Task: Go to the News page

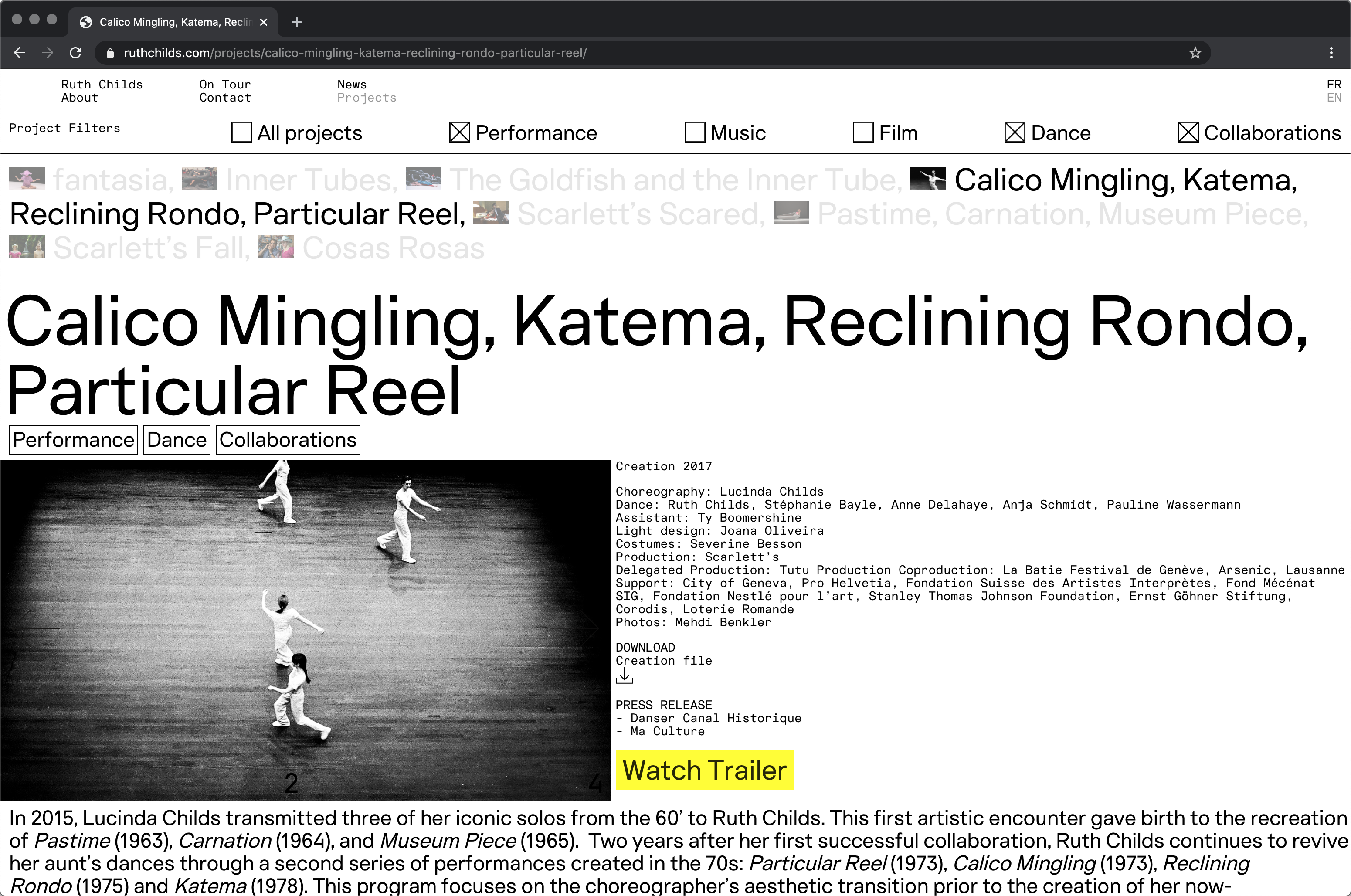Action: 351,85
